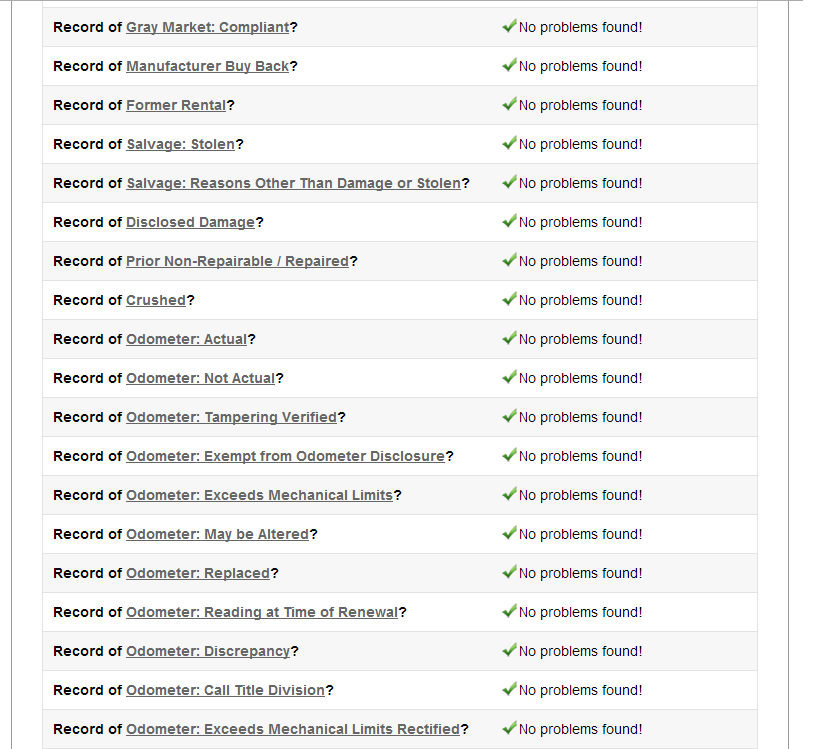The height and width of the screenshot is (749, 831).
Task: Click checkmark for Odometer: May be Altered
Action: tap(509, 533)
